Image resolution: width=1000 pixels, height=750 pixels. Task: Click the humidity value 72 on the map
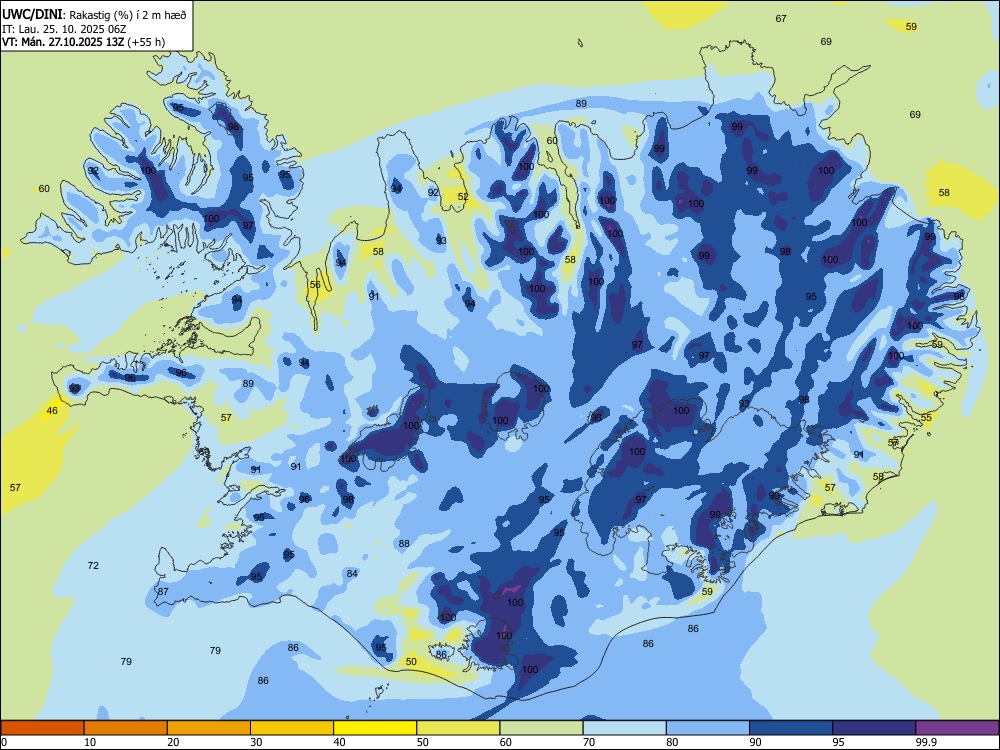pos(93,566)
